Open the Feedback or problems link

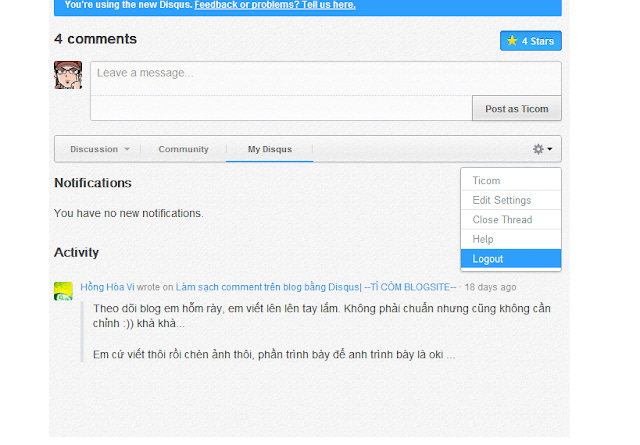[x=275, y=5]
